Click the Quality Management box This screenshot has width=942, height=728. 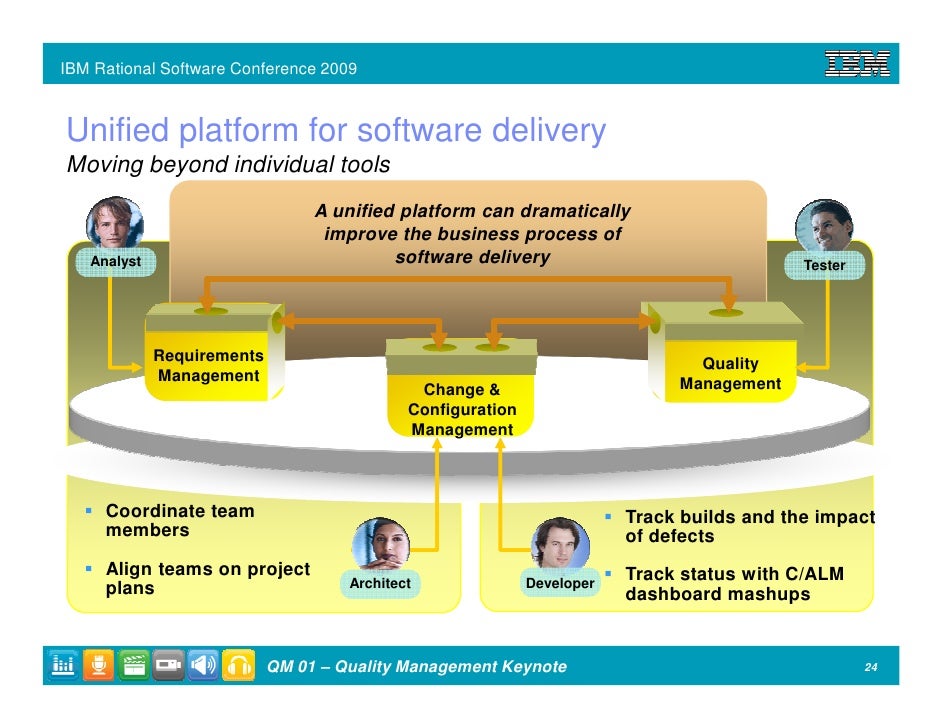coord(723,353)
